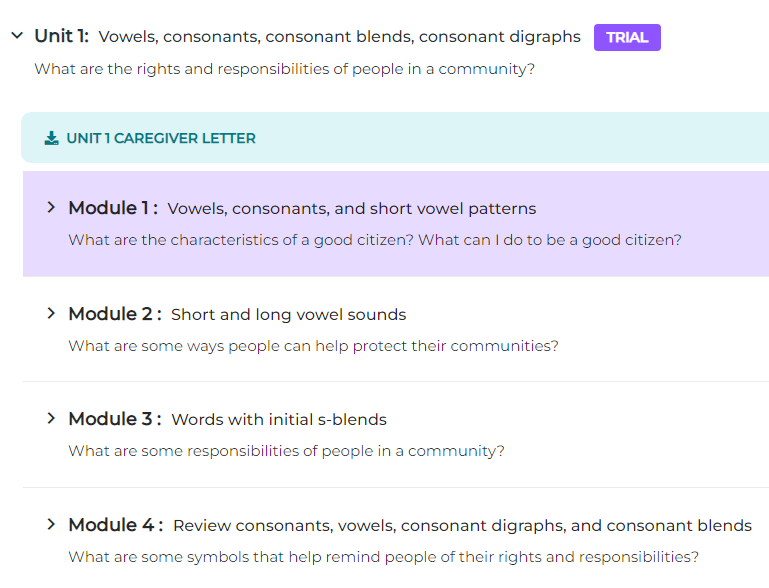Select the Module 1 heading label
Viewport: 769px width, 588px height.
pyautogui.click(x=114, y=208)
